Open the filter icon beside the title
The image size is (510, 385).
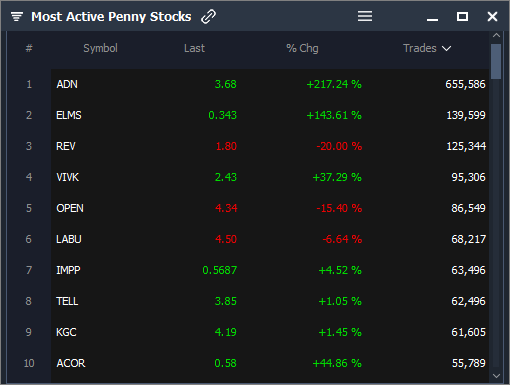click(17, 16)
